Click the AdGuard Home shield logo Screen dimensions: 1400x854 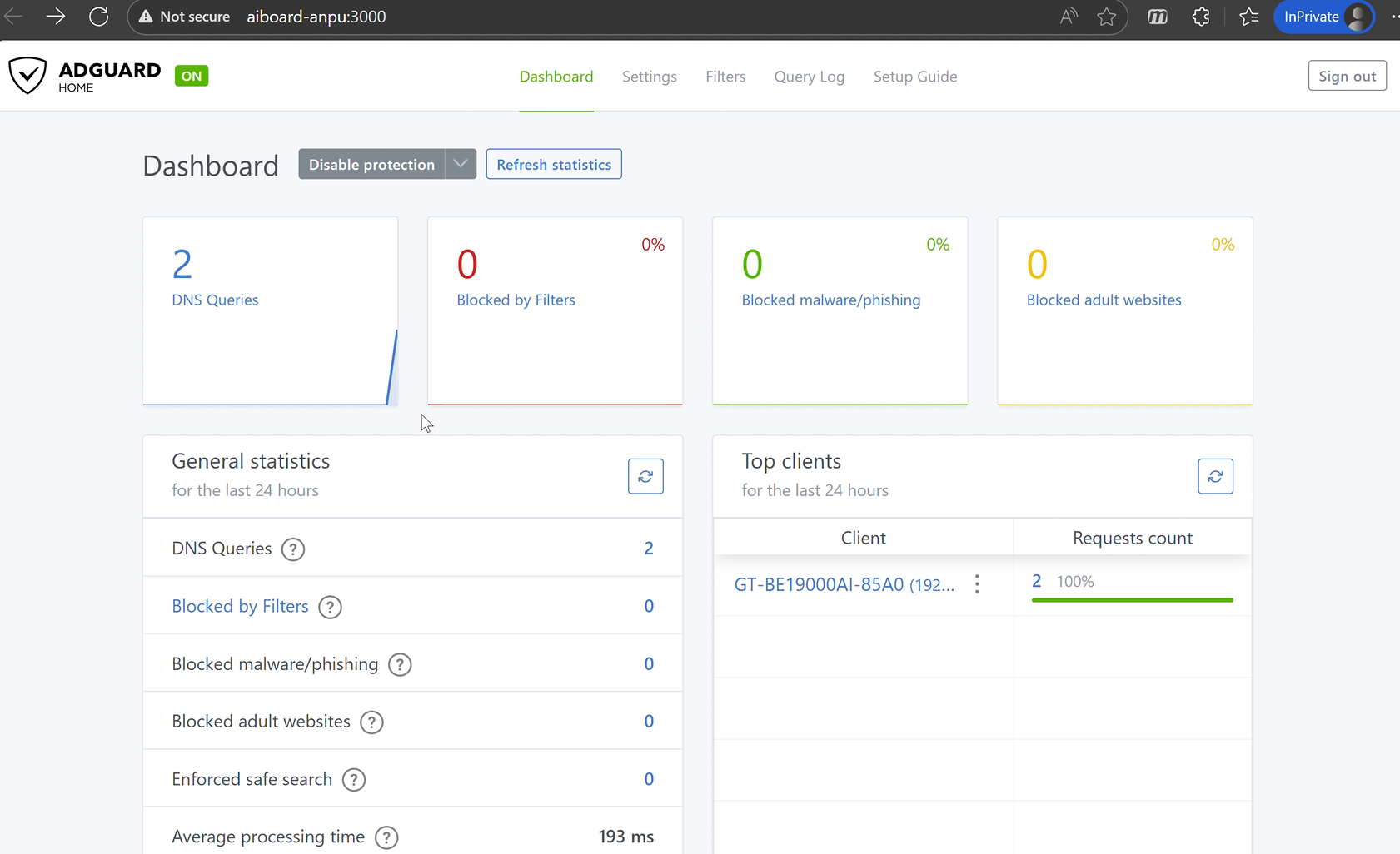pyautogui.click(x=27, y=76)
